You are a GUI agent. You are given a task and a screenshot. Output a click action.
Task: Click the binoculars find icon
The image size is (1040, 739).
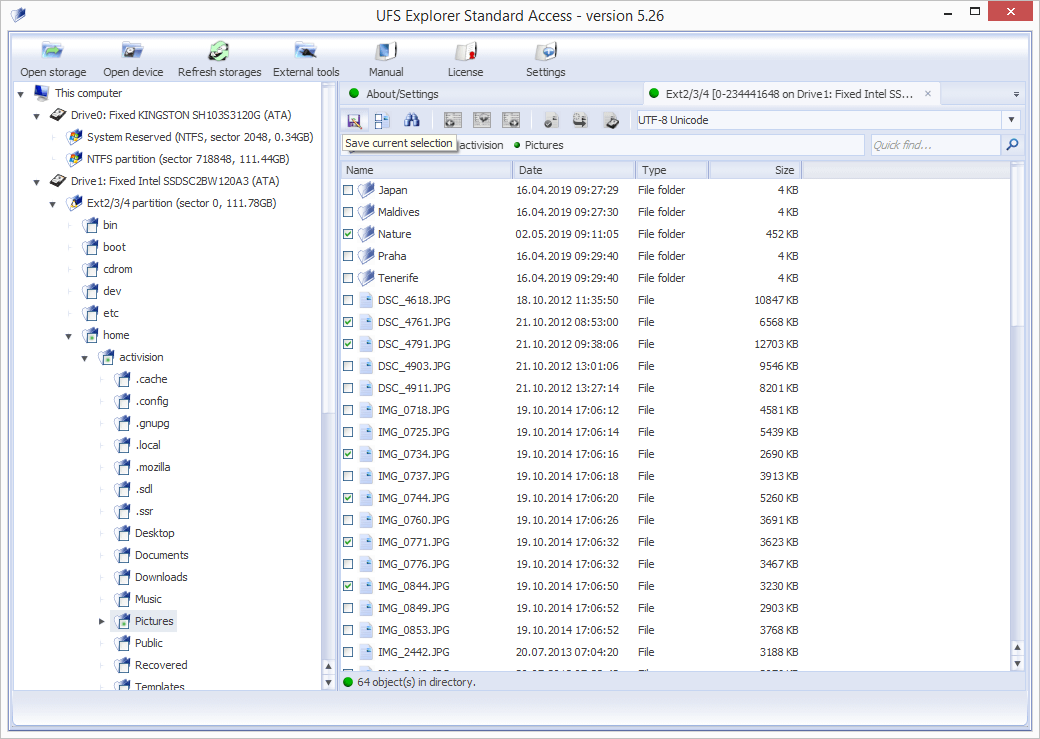[411, 120]
